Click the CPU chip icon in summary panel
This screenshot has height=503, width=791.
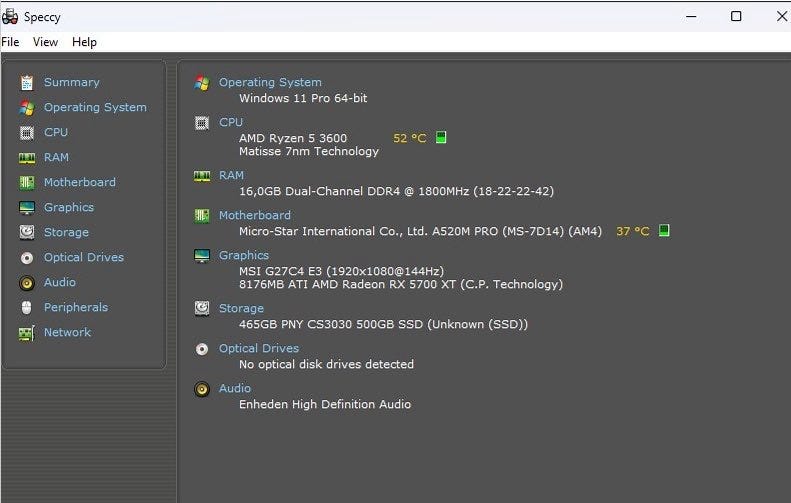202,123
